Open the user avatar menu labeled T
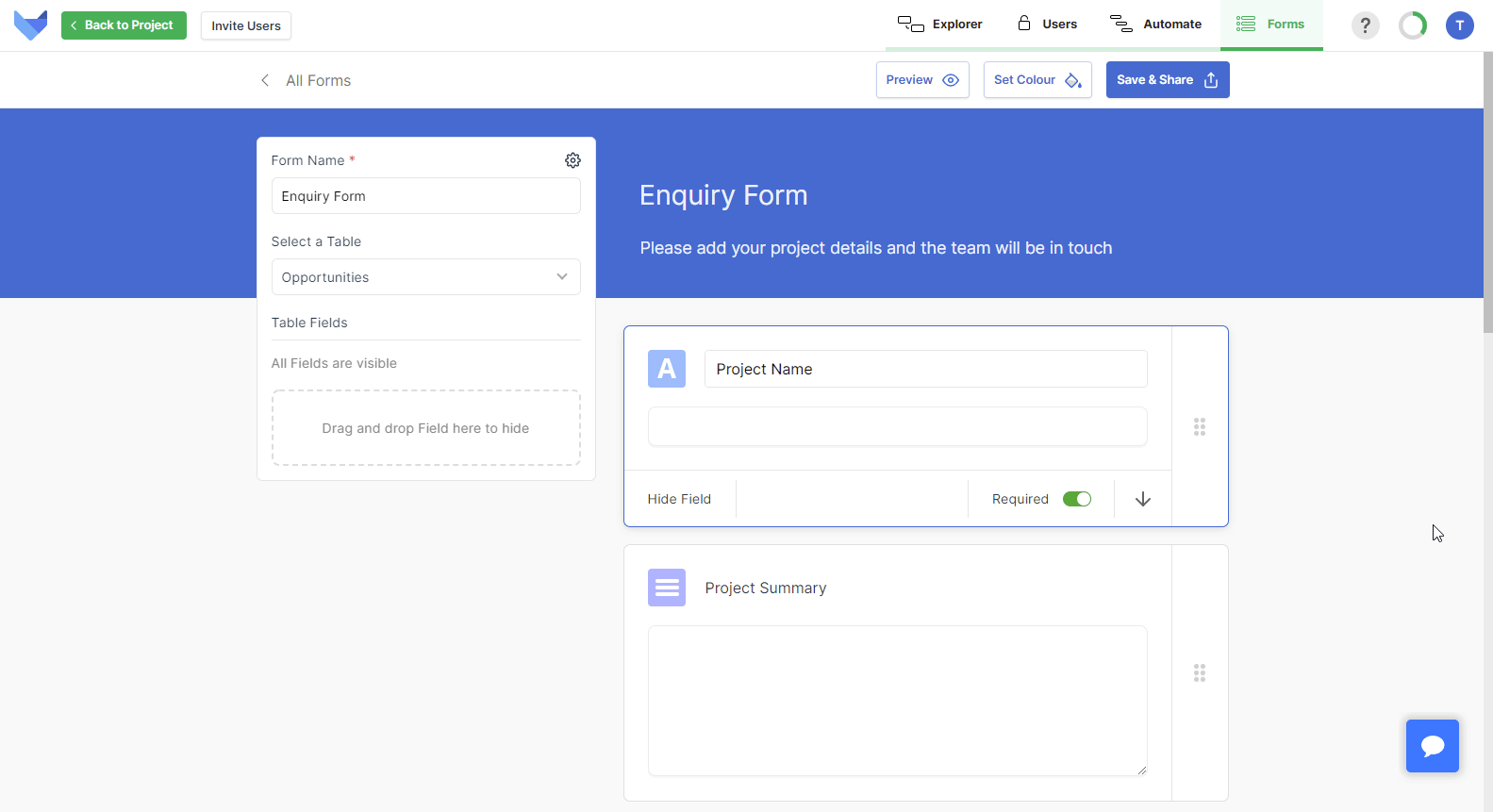 pyautogui.click(x=1459, y=25)
